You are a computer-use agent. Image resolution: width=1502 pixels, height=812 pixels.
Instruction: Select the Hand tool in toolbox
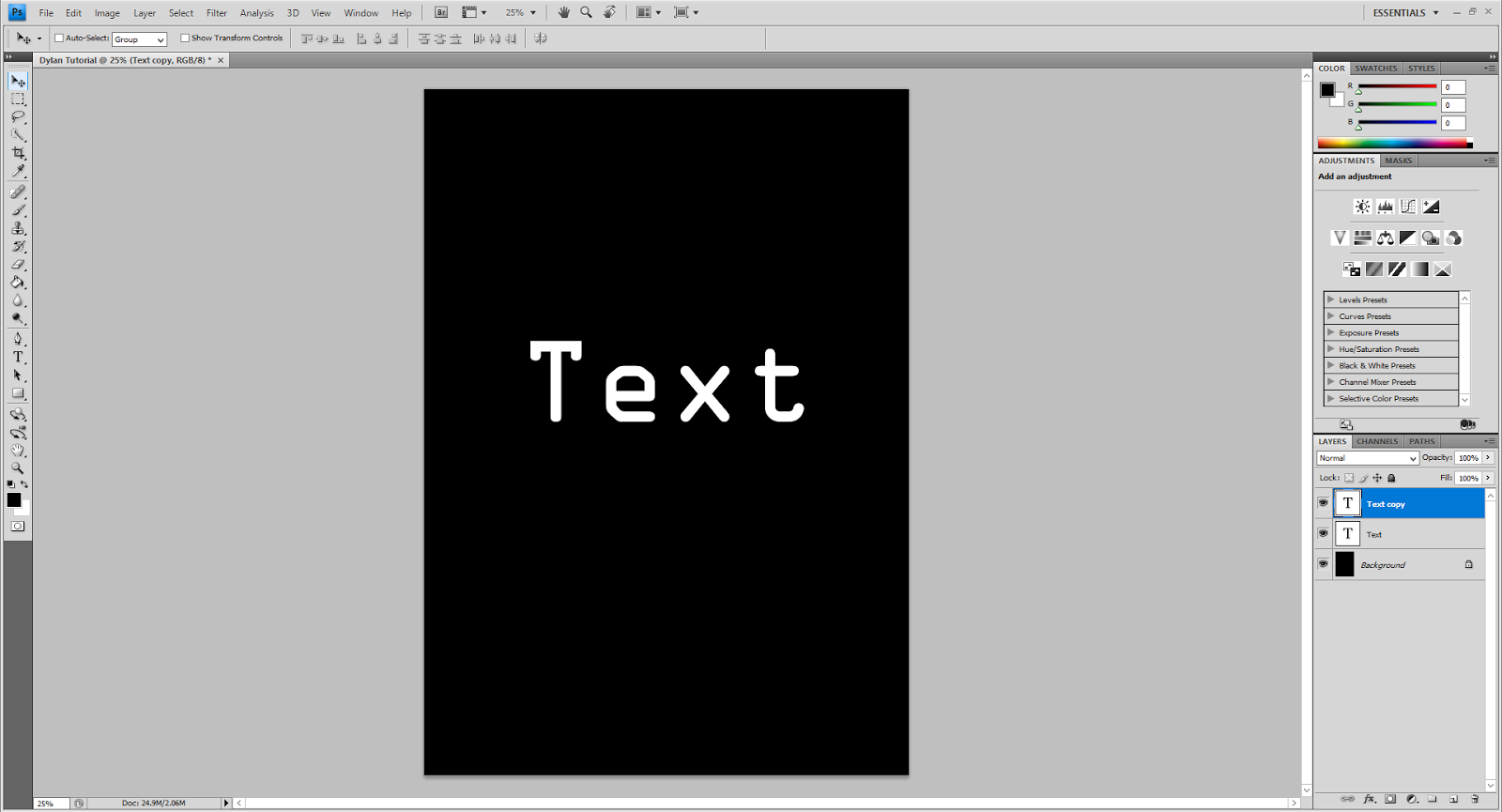[18, 451]
